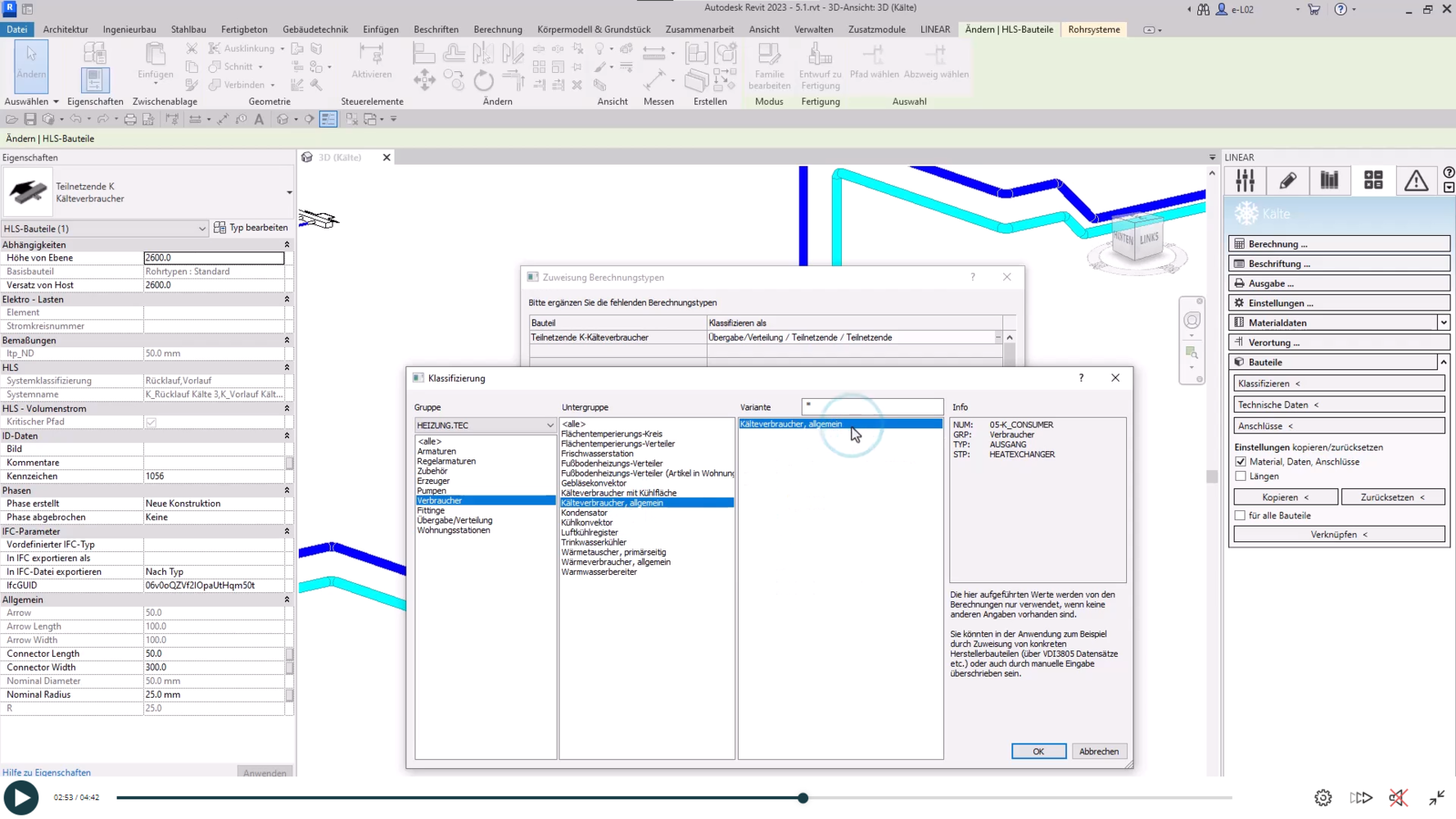
Task: Check the für alle Bauteile option
Action: (x=1240, y=515)
